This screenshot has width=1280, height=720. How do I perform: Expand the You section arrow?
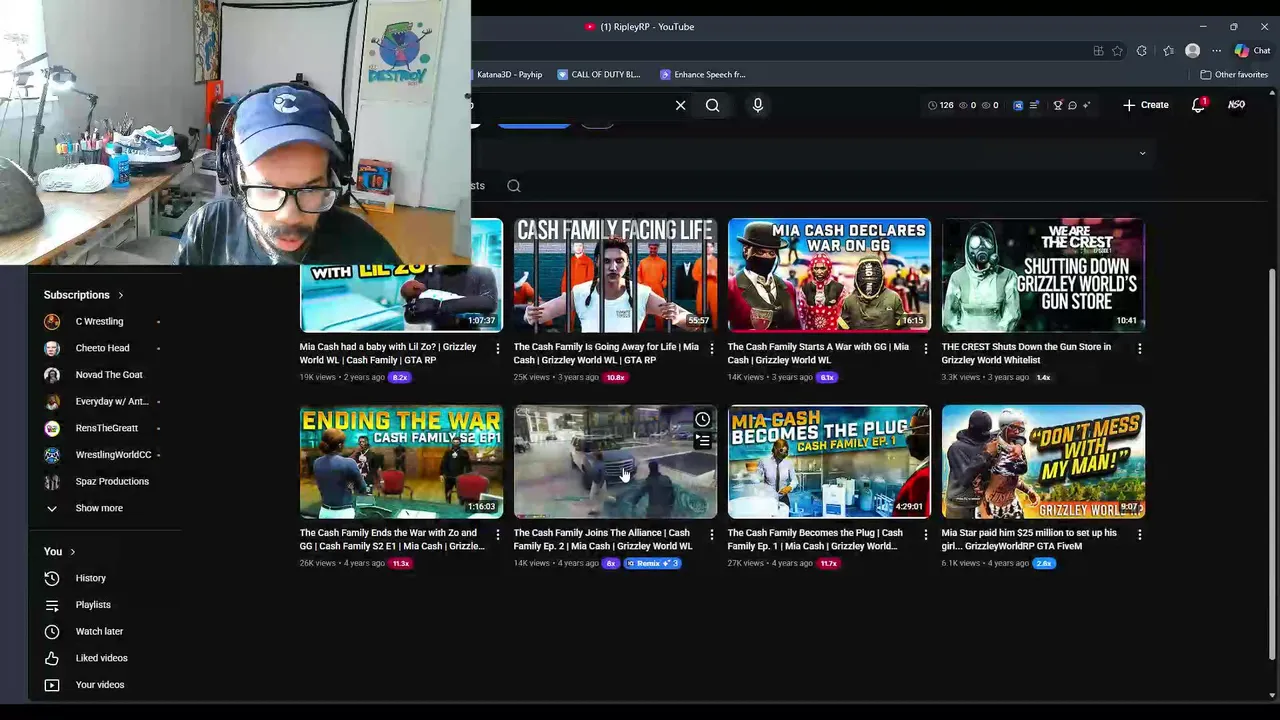click(72, 552)
